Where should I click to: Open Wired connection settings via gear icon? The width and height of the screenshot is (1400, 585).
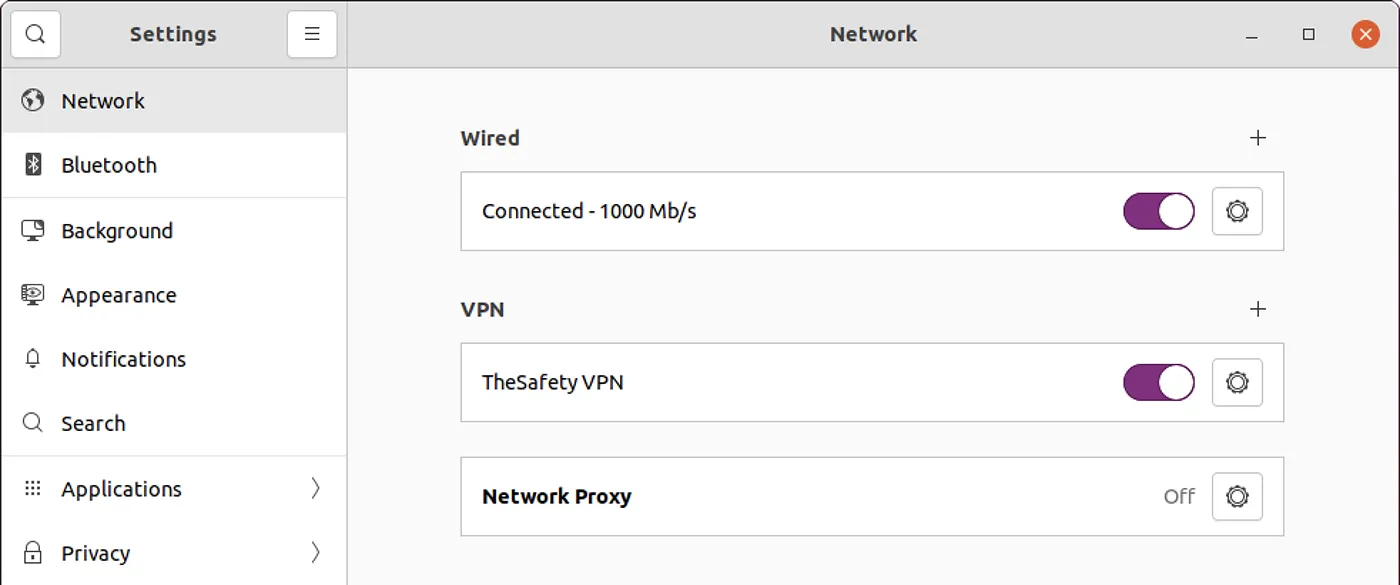(1237, 211)
